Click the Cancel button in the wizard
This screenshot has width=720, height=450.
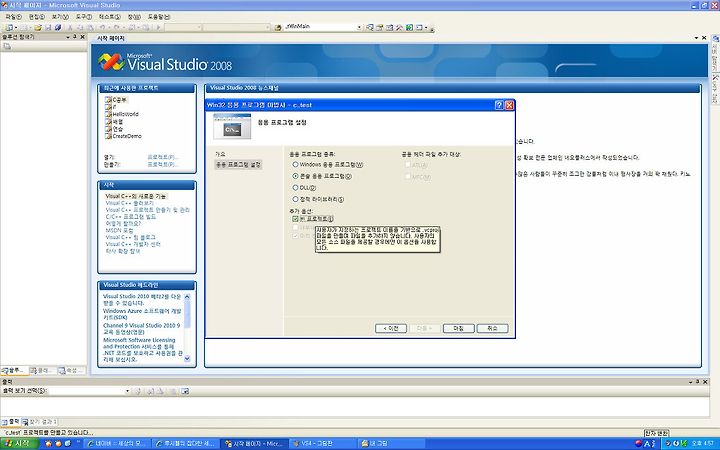(492, 328)
